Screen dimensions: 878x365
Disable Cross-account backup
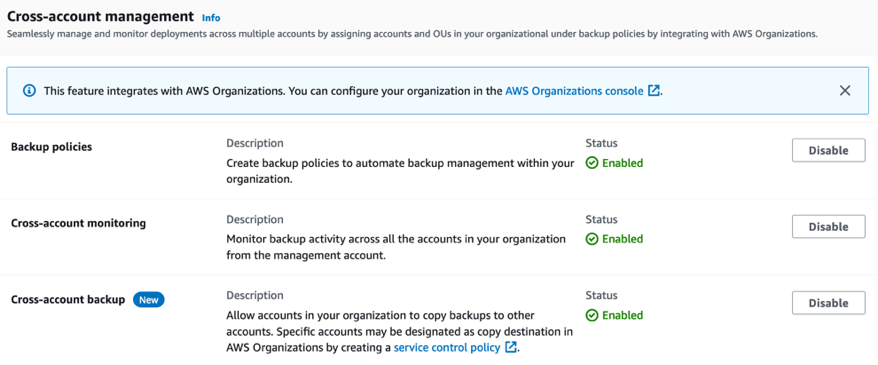click(829, 303)
